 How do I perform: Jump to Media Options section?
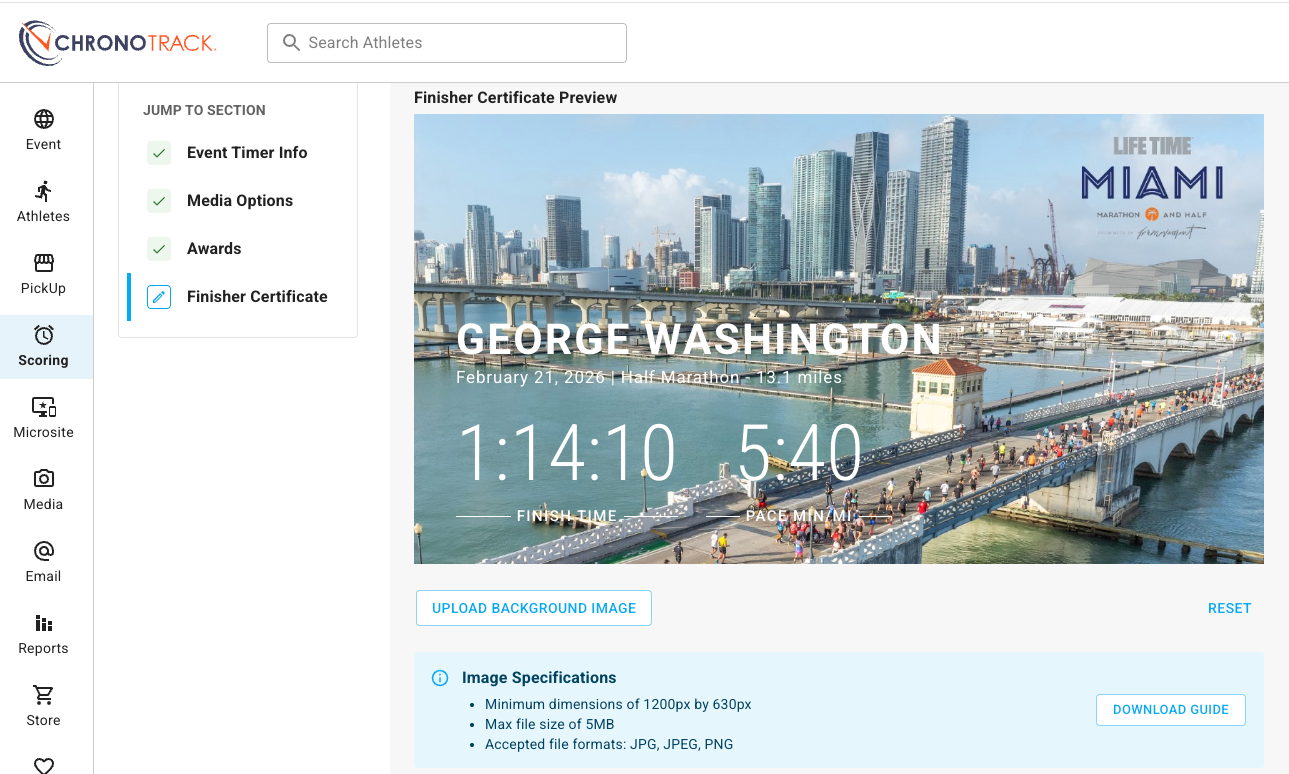[x=239, y=201]
